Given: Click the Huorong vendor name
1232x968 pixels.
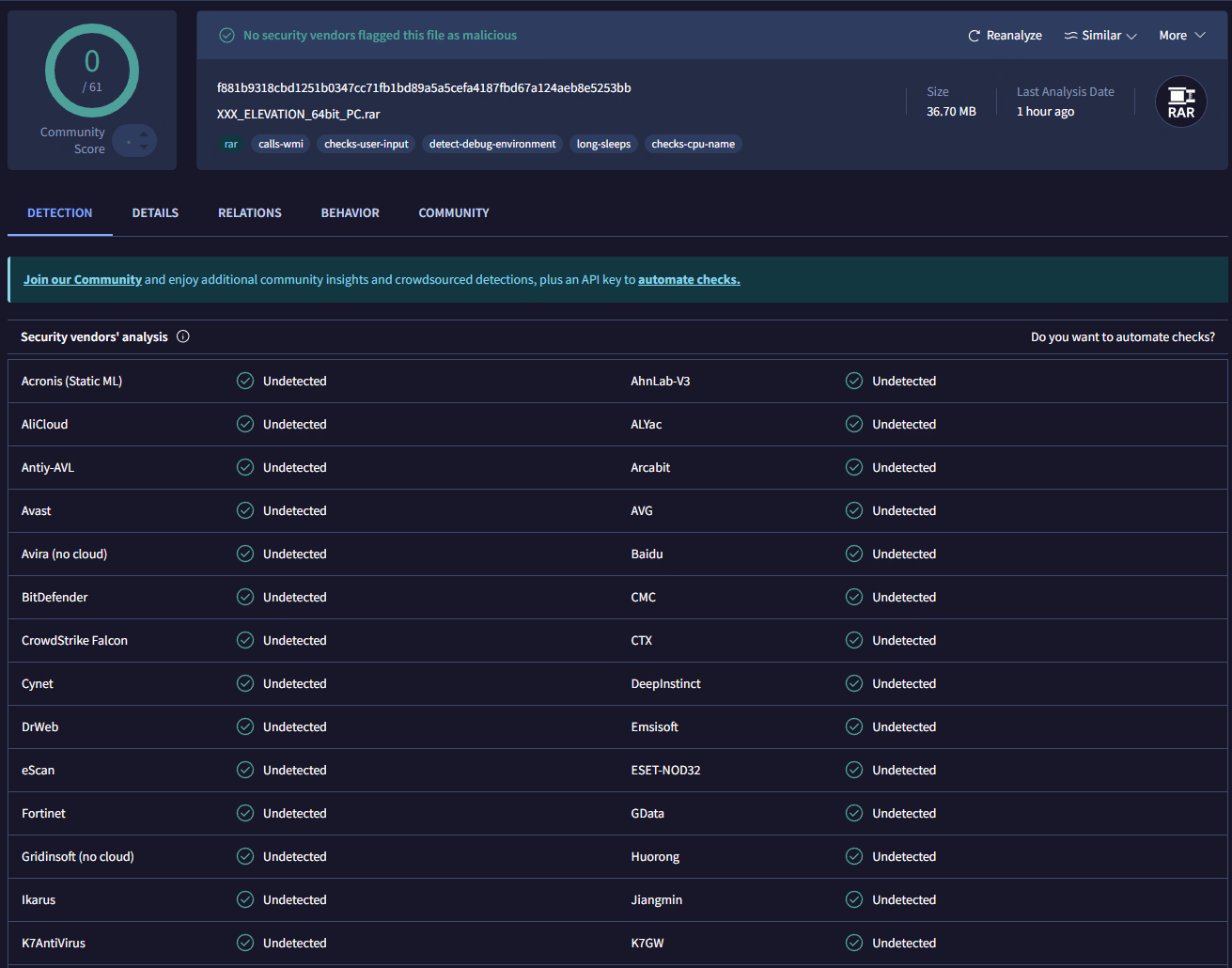Looking at the screenshot, I should pyautogui.click(x=655, y=857).
